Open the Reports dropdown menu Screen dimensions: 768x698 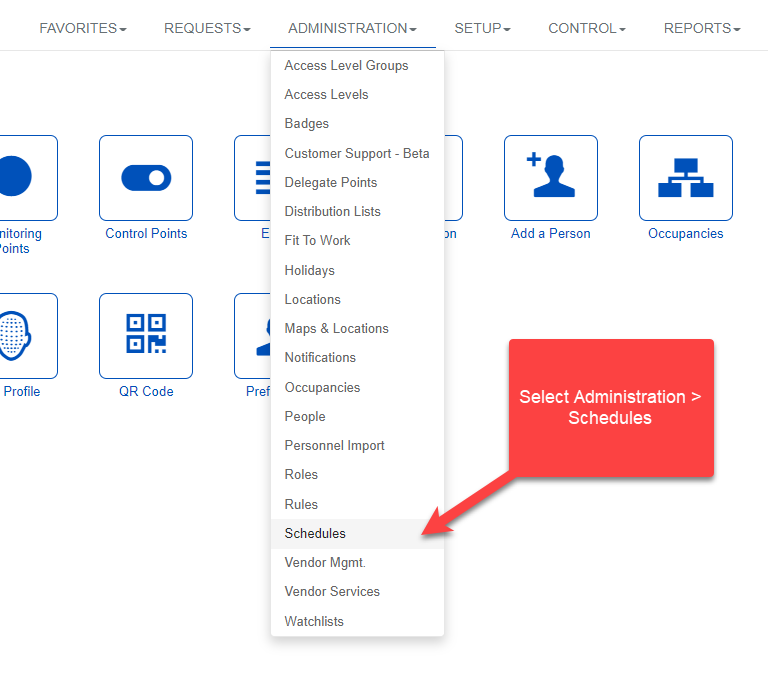click(702, 28)
